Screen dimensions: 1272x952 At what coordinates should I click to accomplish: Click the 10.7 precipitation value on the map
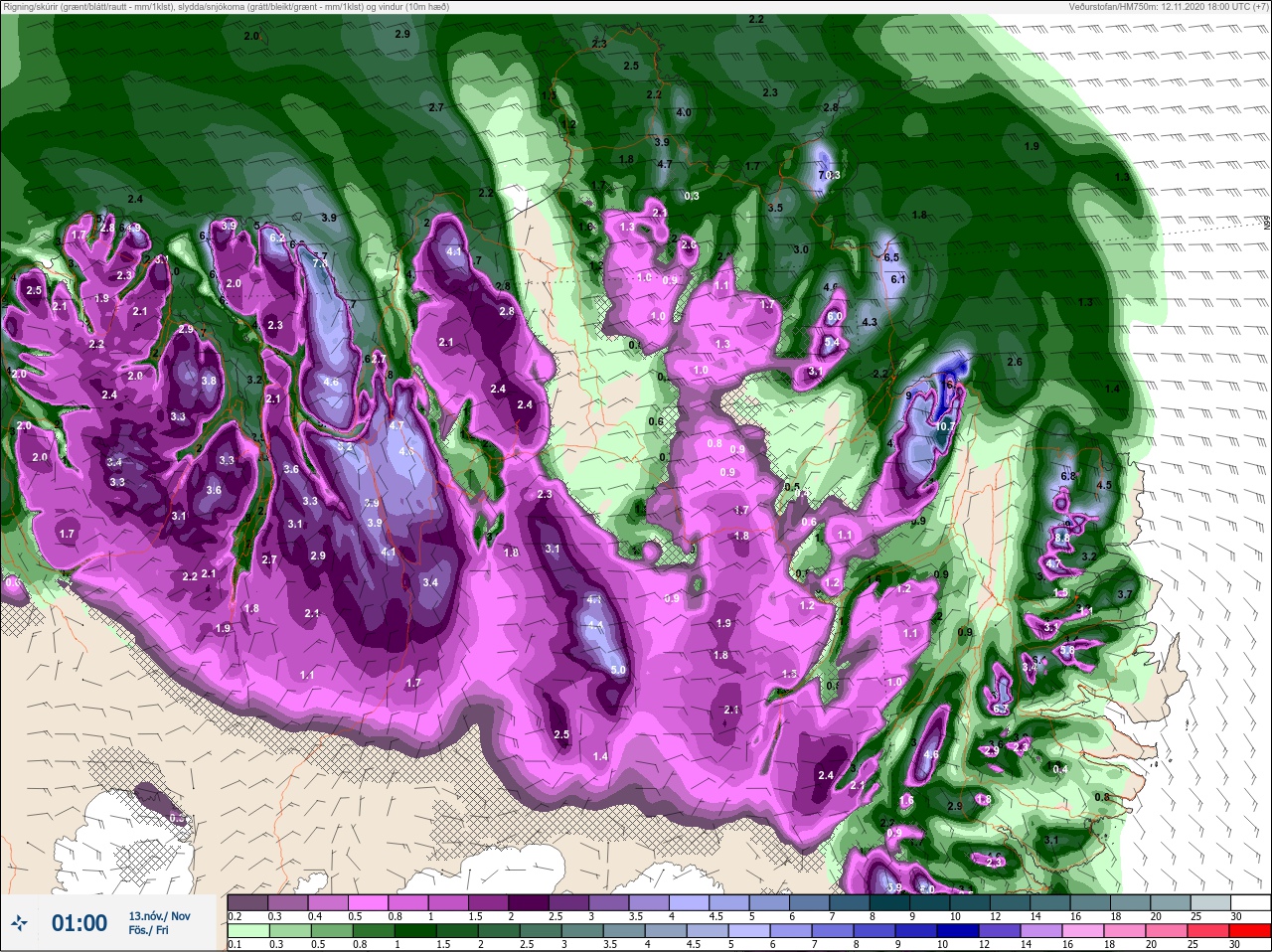pyautogui.click(x=945, y=426)
